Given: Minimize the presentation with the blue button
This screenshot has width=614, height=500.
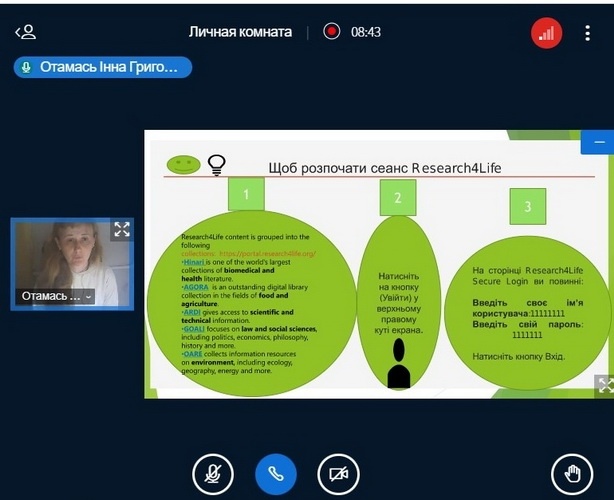Looking at the screenshot, I should coord(600,143).
